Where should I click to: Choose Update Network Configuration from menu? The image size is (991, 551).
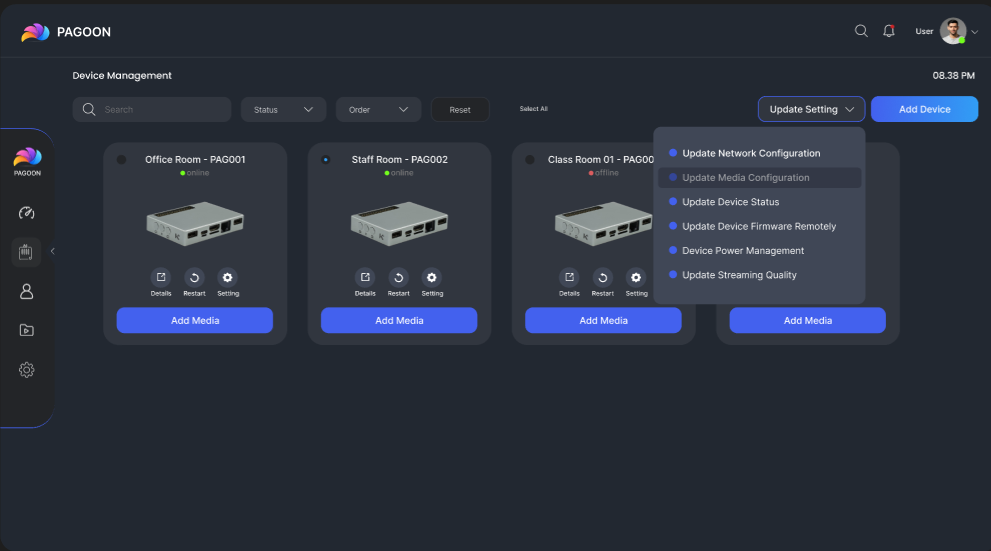(x=750, y=154)
